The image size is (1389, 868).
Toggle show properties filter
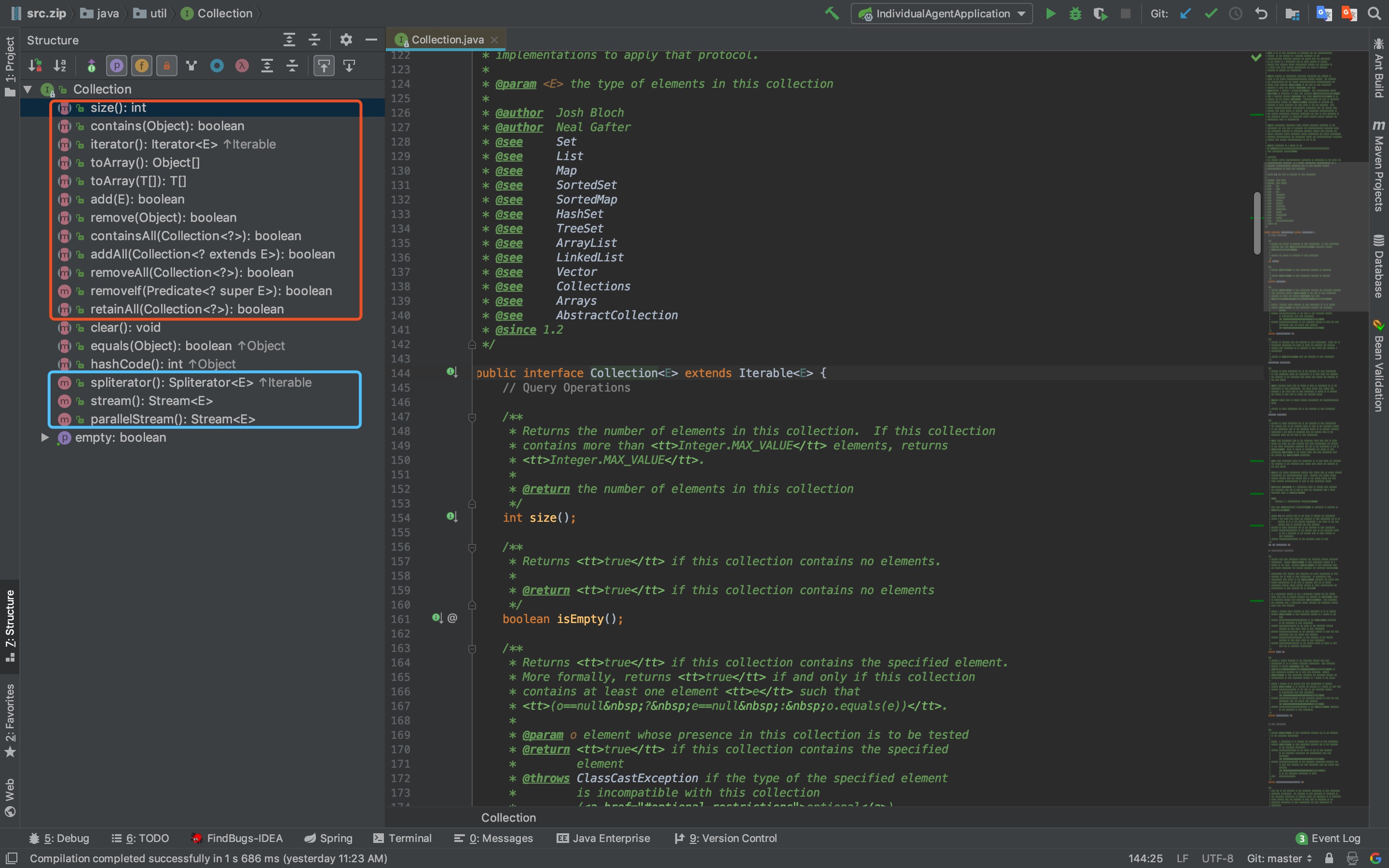[x=117, y=66]
